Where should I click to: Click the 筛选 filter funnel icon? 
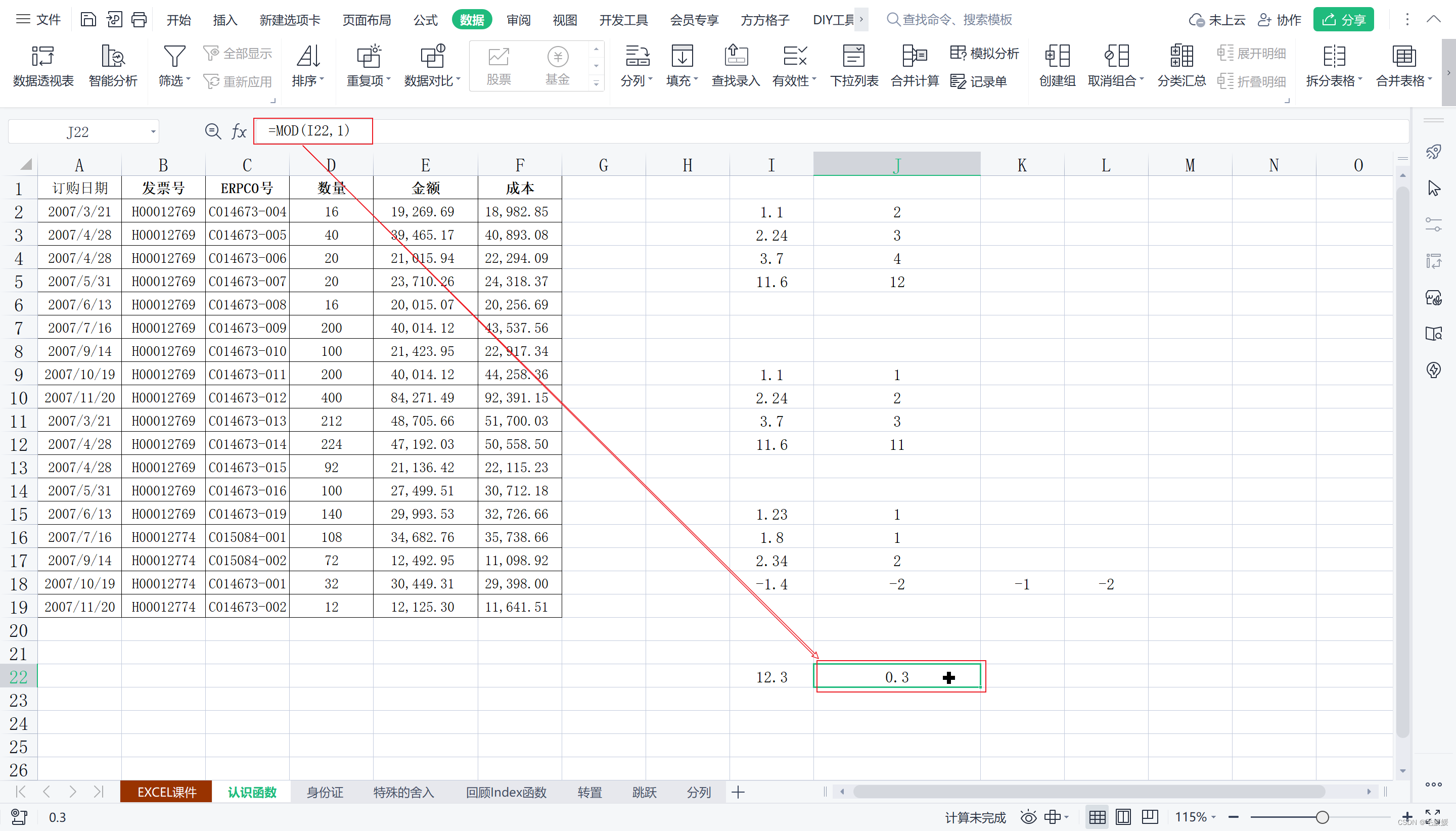(x=174, y=56)
